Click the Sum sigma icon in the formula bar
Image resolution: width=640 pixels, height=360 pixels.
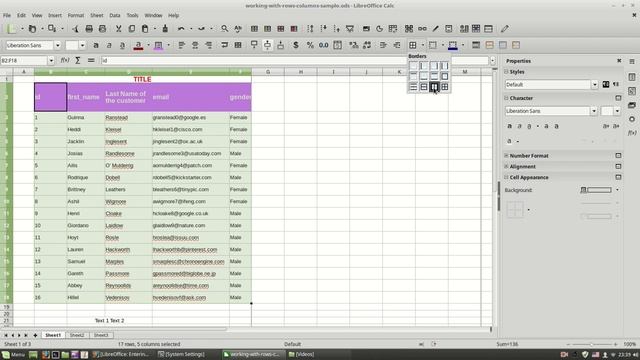pos(78,60)
